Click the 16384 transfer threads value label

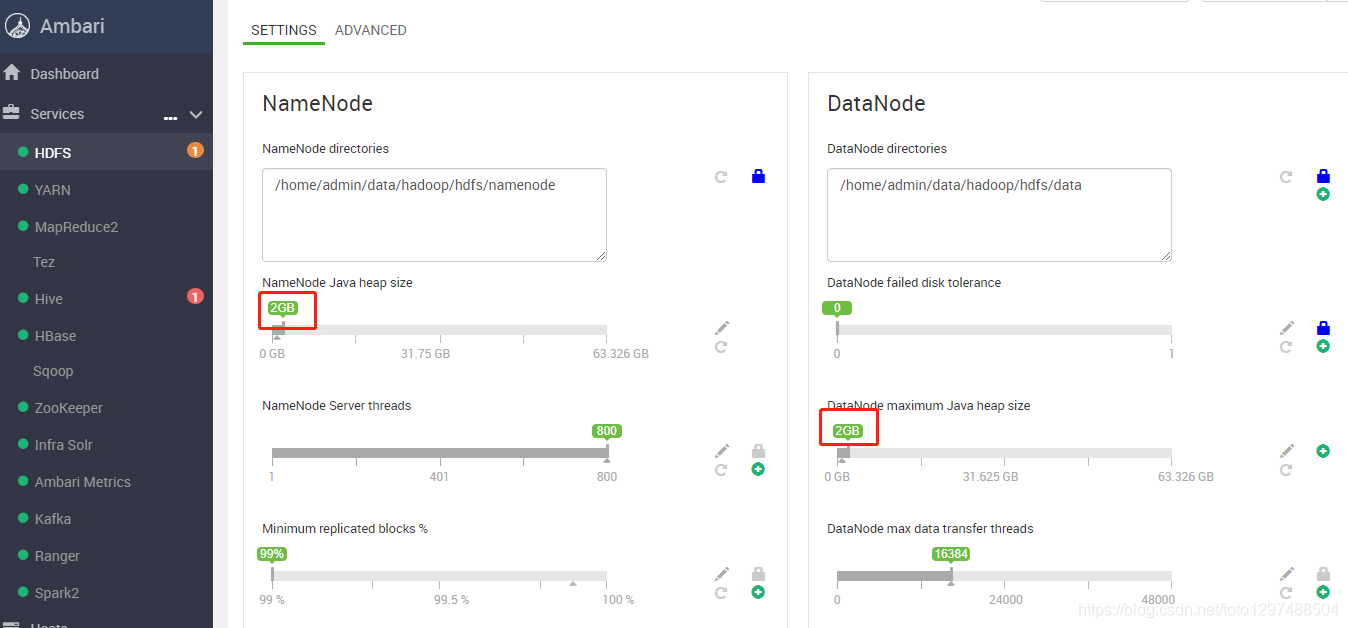(951, 554)
